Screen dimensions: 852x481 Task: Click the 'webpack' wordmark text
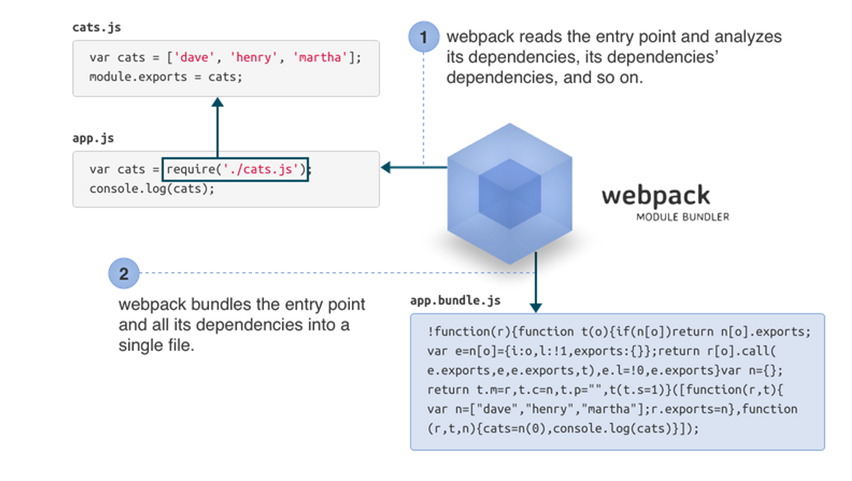(x=656, y=195)
